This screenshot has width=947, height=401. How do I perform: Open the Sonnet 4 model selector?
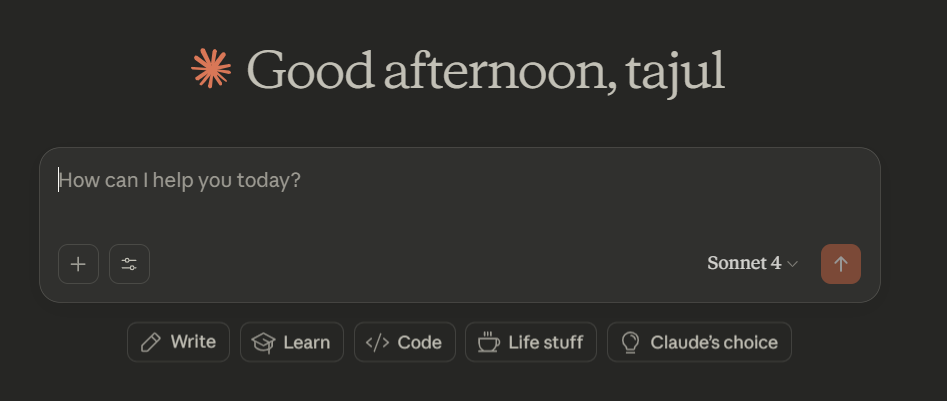pyautogui.click(x=744, y=264)
